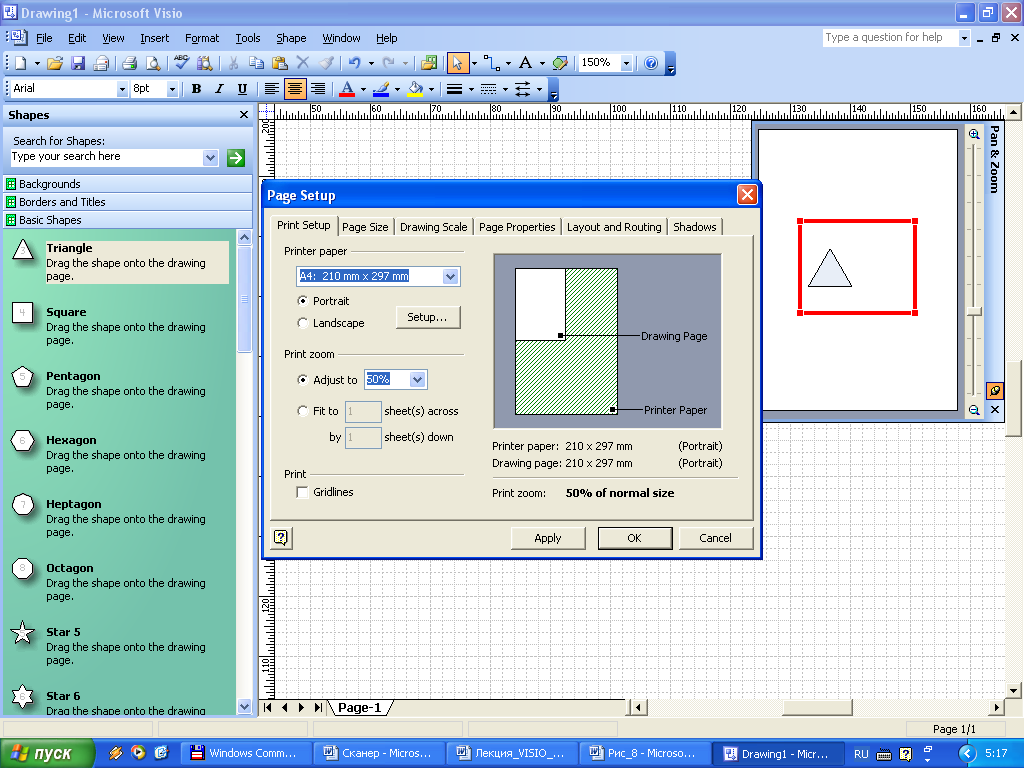Image resolution: width=1024 pixels, height=768 pixels.
Task: Open the Format menu
Action: point(202,38)
